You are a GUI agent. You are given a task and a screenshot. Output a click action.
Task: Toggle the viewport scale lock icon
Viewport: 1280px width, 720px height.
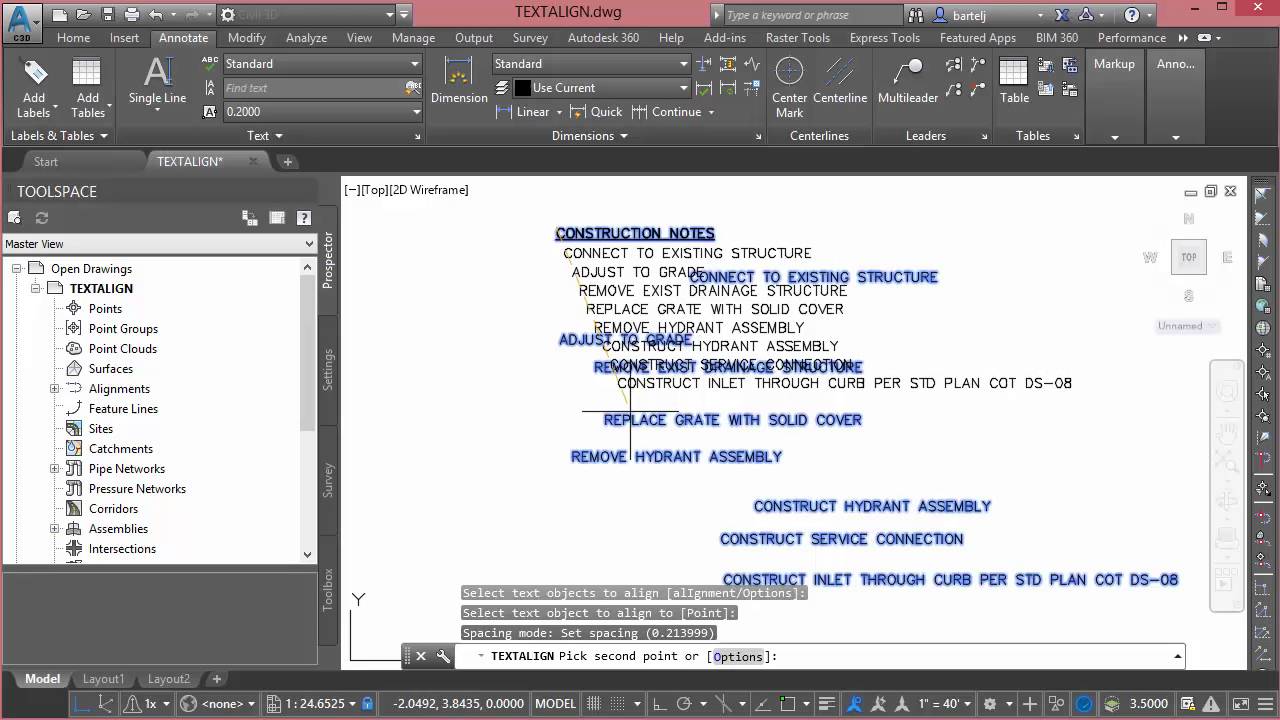point(367,704)
